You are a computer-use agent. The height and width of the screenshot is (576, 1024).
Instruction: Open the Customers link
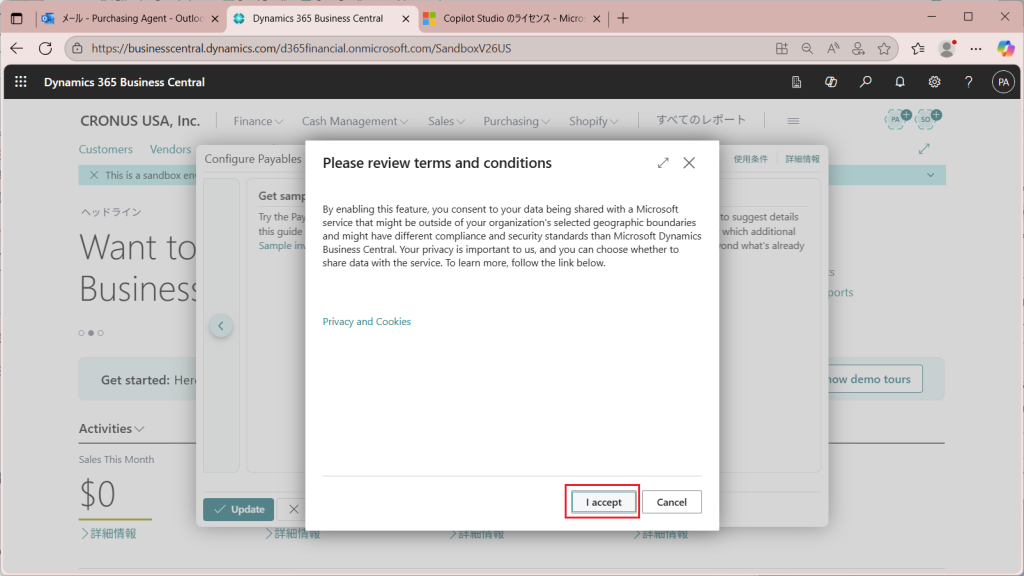tap(106, 149)
